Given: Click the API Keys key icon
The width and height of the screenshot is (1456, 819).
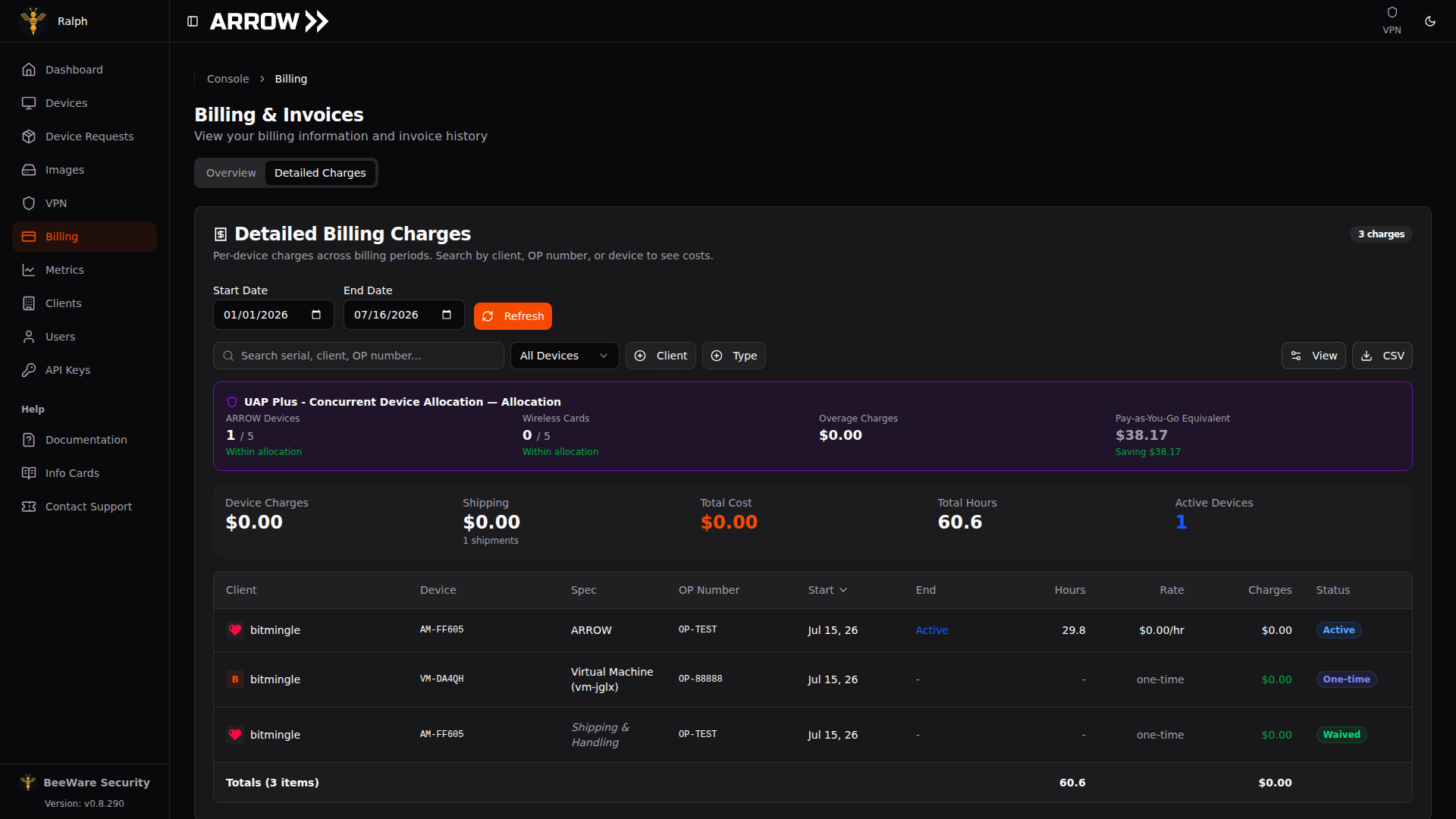Looking at the screenshot, I should 29,370.
